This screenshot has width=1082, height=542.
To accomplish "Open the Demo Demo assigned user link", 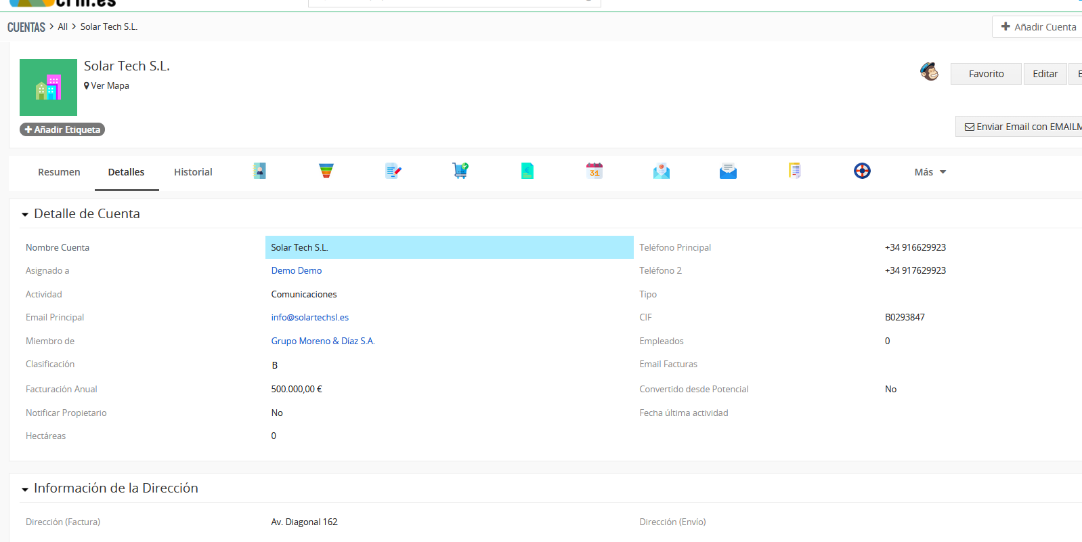I will (x=296, y=271).
